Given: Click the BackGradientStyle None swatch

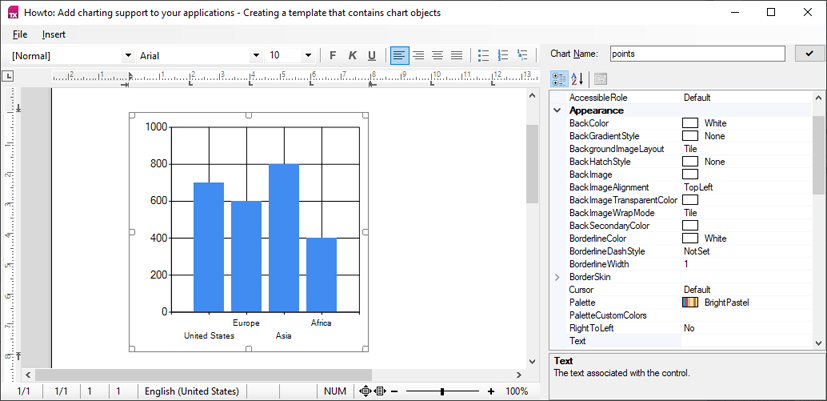Looking at the screenshot, I should (x=690, y=136).
